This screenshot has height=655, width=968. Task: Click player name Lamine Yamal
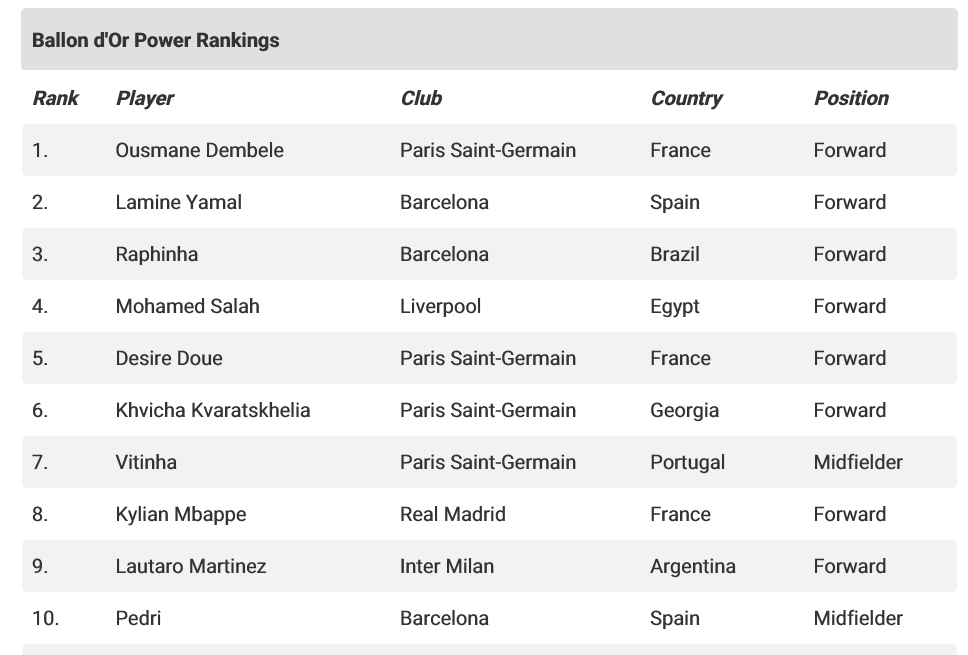click(178, 202)
